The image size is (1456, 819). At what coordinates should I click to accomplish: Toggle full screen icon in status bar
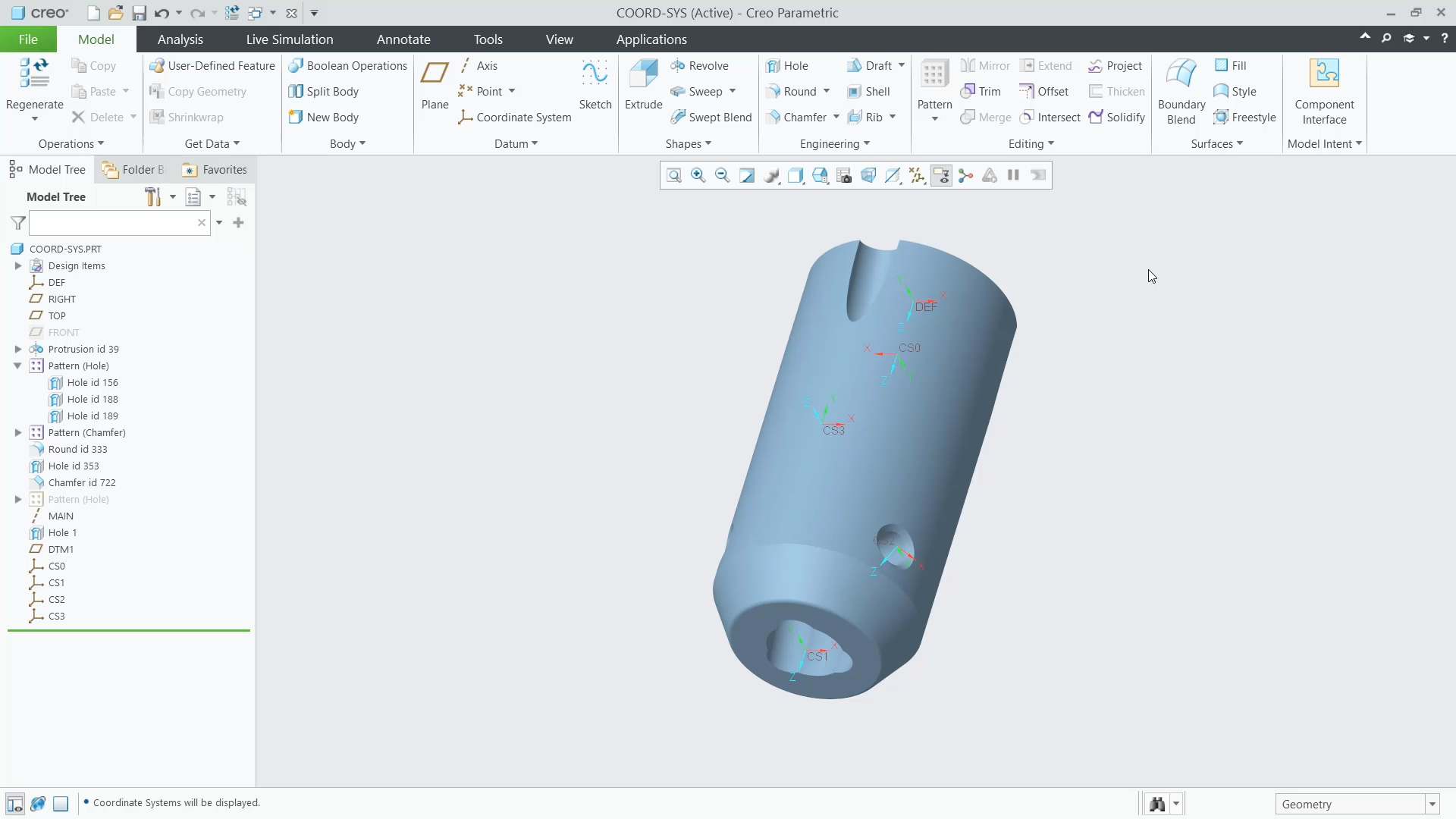[61, 804]
